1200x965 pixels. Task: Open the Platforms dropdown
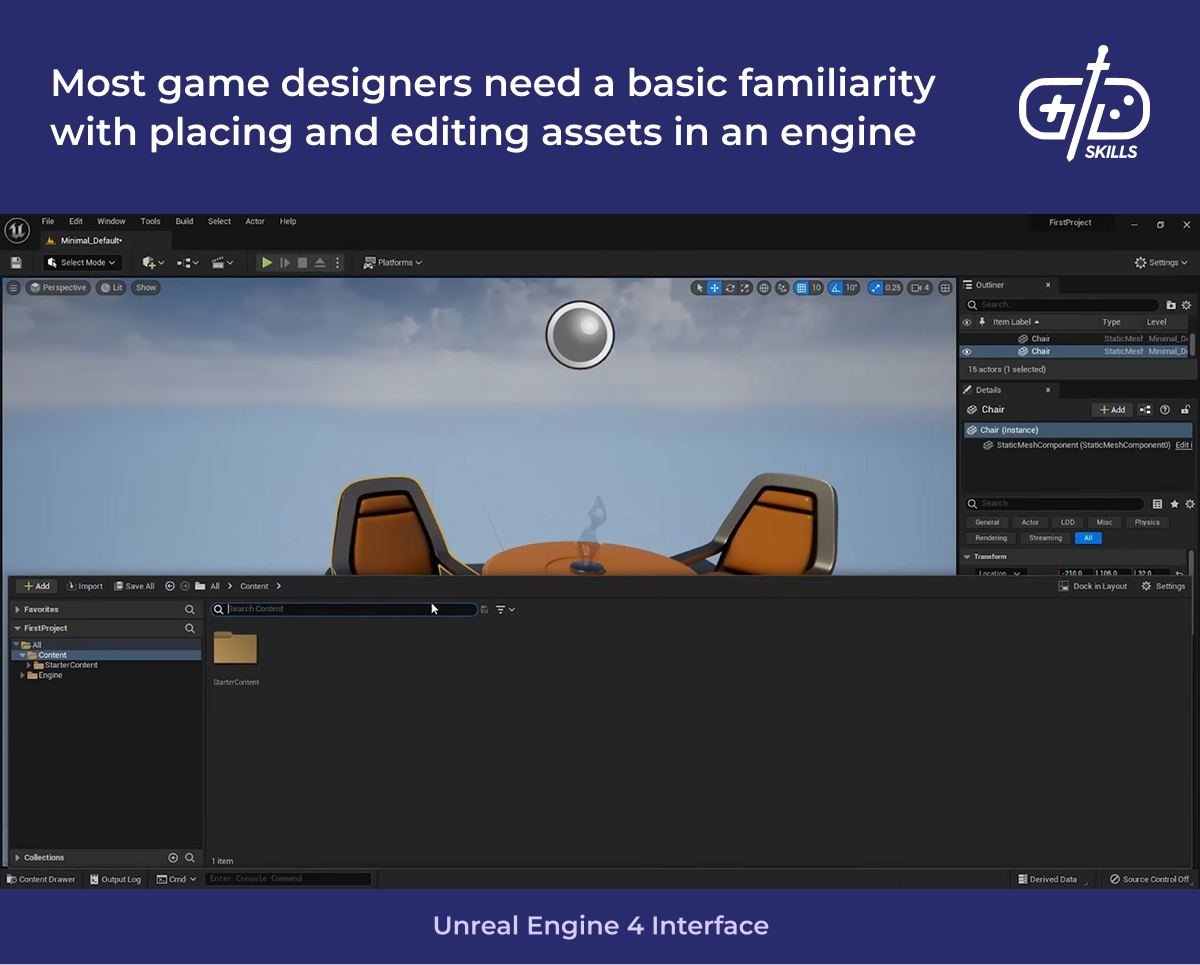click(393, 263)
